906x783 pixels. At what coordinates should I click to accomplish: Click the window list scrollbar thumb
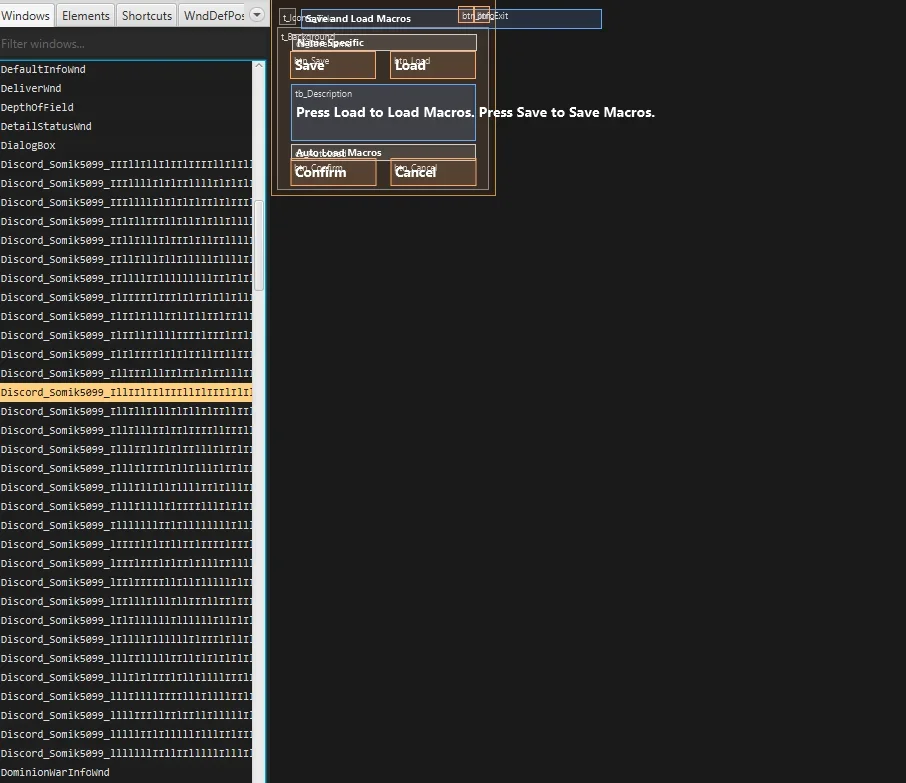(x=259, y=245)
